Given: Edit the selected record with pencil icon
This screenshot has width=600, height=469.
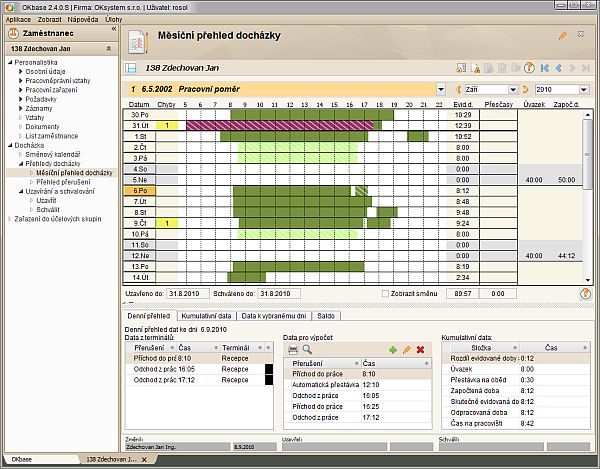Looking at the screenshot, I should coord(406,350).
